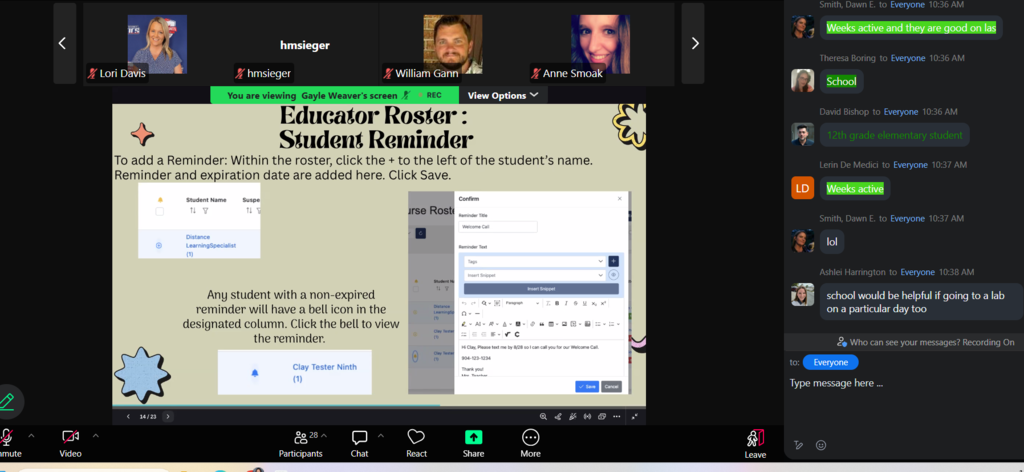
Task: Click the slide live broadcast icon
Action: (587, 416)
